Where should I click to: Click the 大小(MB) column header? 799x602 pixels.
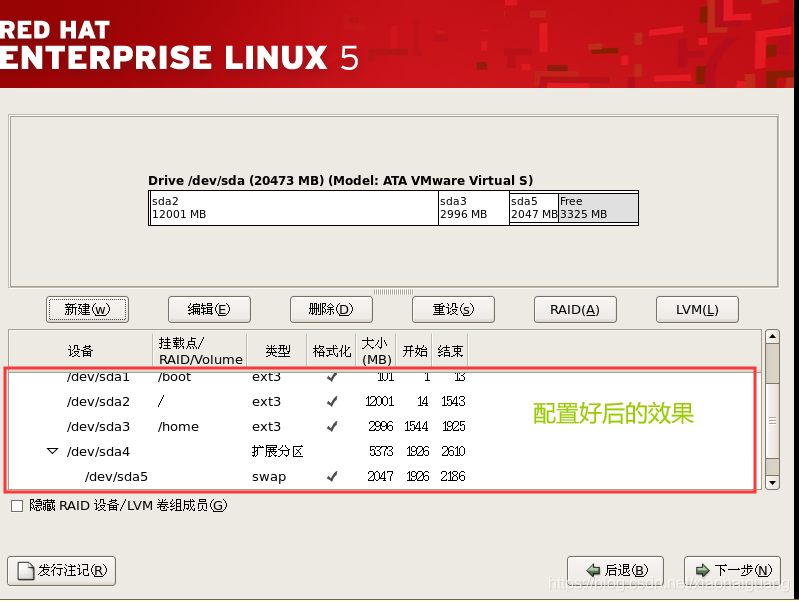(376, 351)
